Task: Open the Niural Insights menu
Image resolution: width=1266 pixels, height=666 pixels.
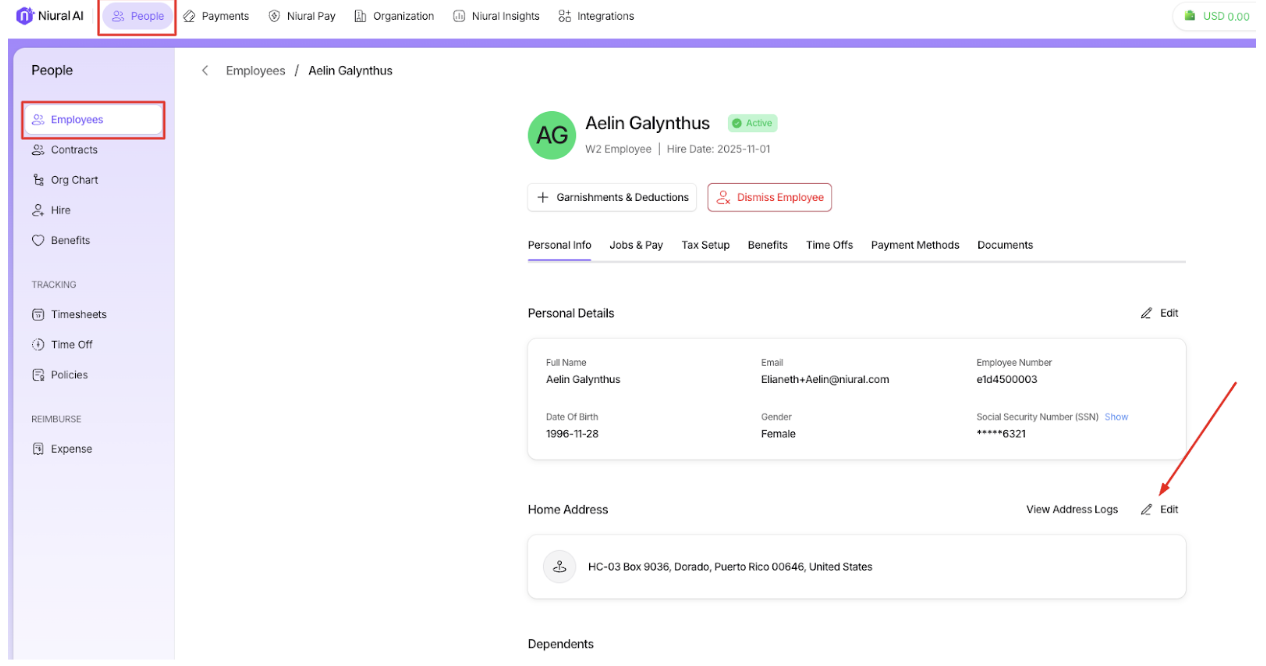Action: pyautogui.click(x=496, y=16)
